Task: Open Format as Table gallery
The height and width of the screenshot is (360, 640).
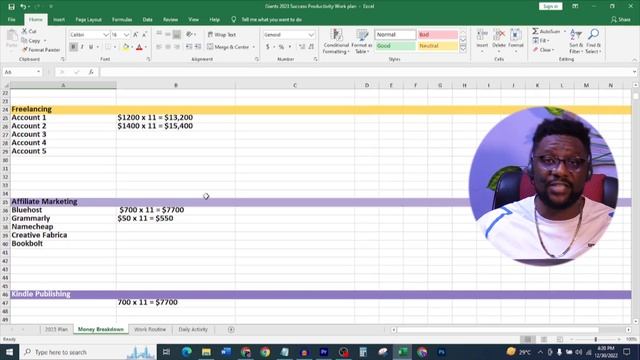Action: [x=362, y=41]
